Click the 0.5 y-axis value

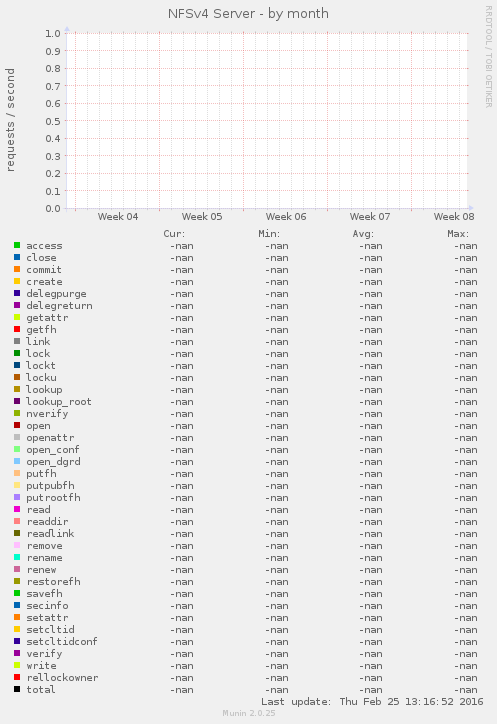click(53, 121)
